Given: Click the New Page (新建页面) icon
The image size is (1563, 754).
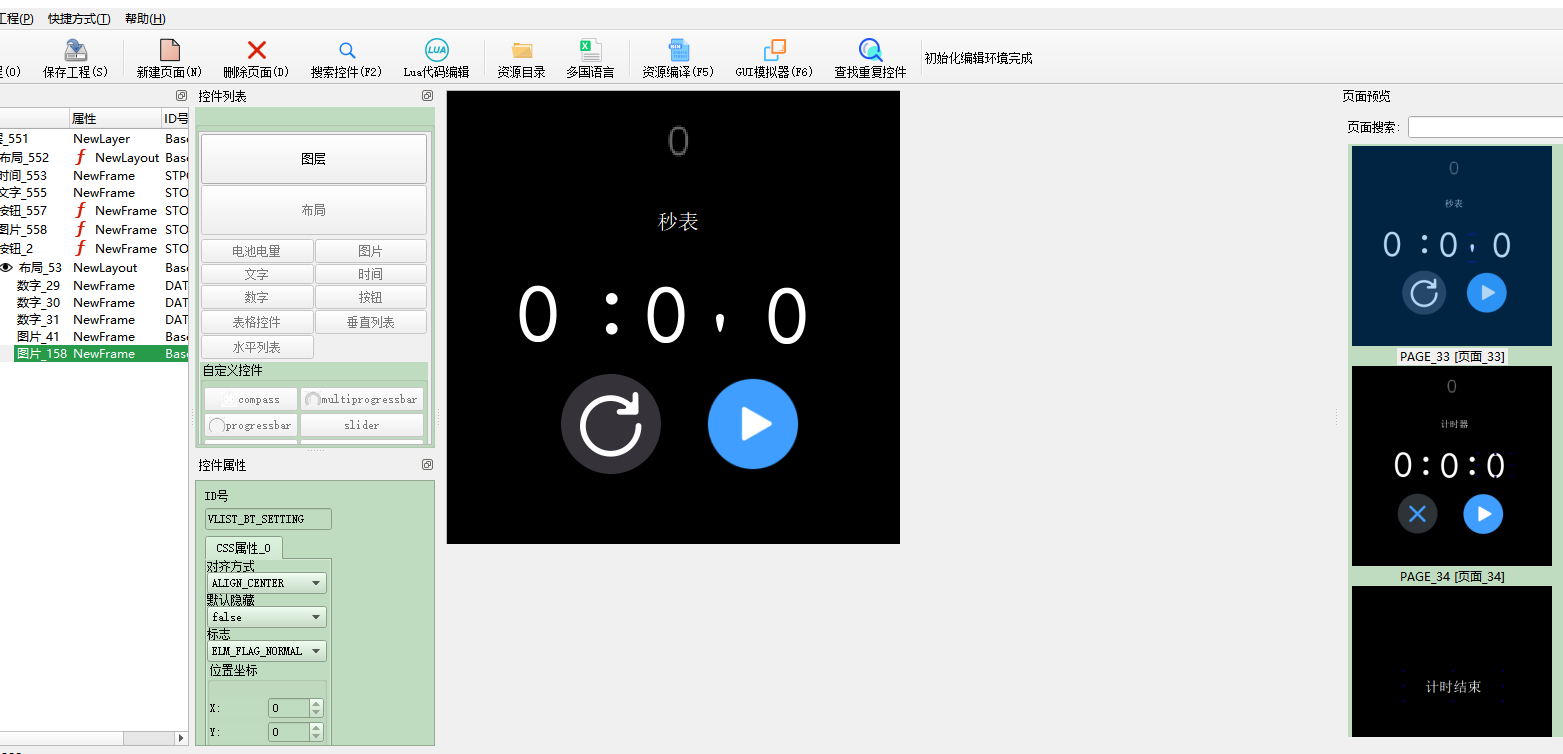Looking at the screenshot, I should (170, 50).
